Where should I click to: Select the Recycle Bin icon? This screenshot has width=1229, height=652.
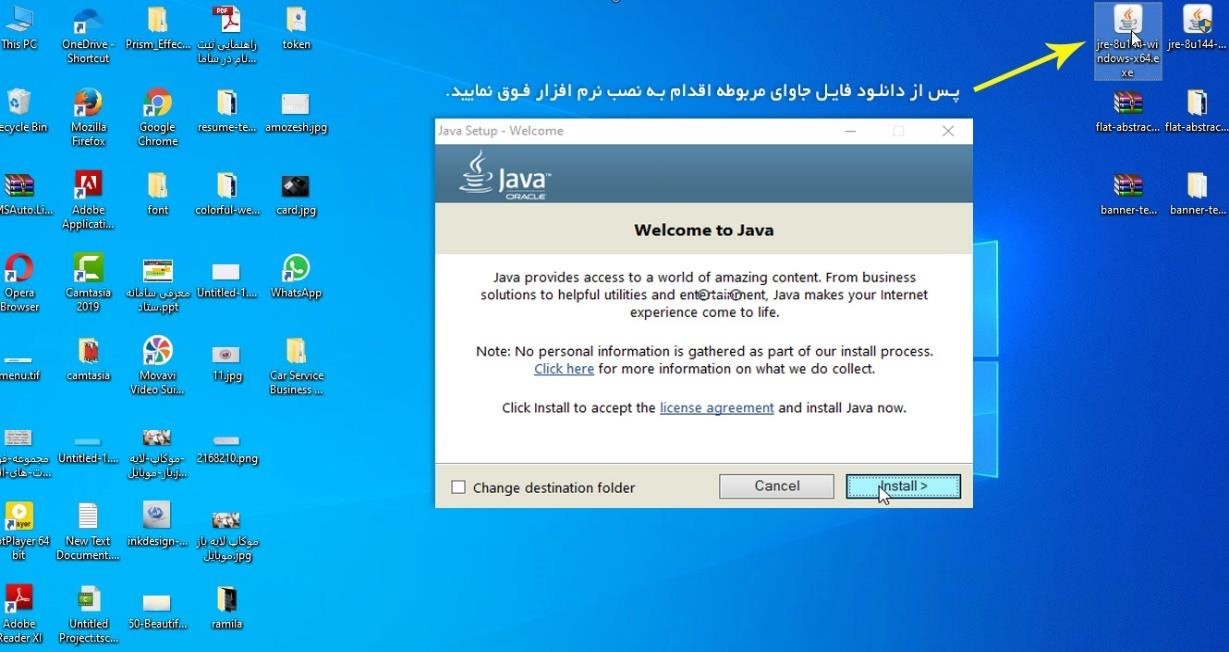[x=20, y=110]
